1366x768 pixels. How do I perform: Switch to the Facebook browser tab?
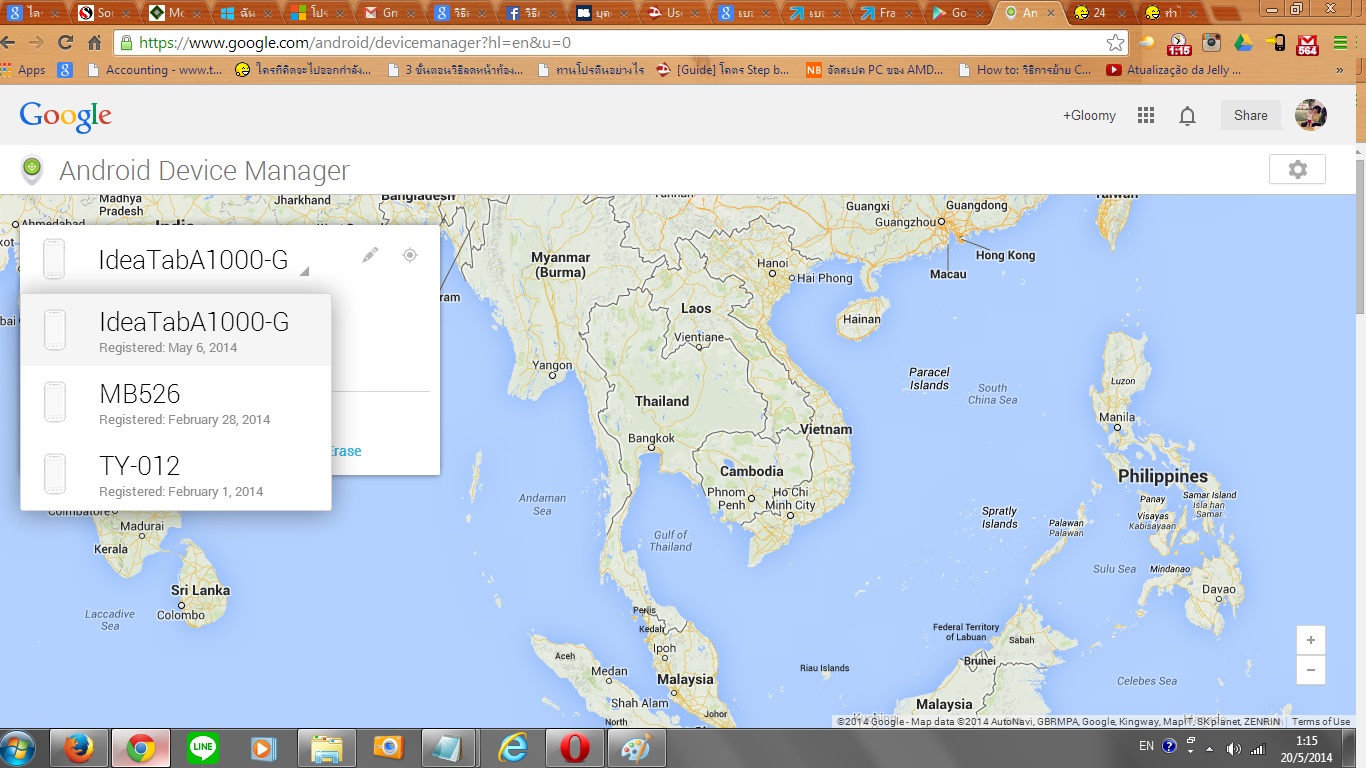tap(532, 13)
